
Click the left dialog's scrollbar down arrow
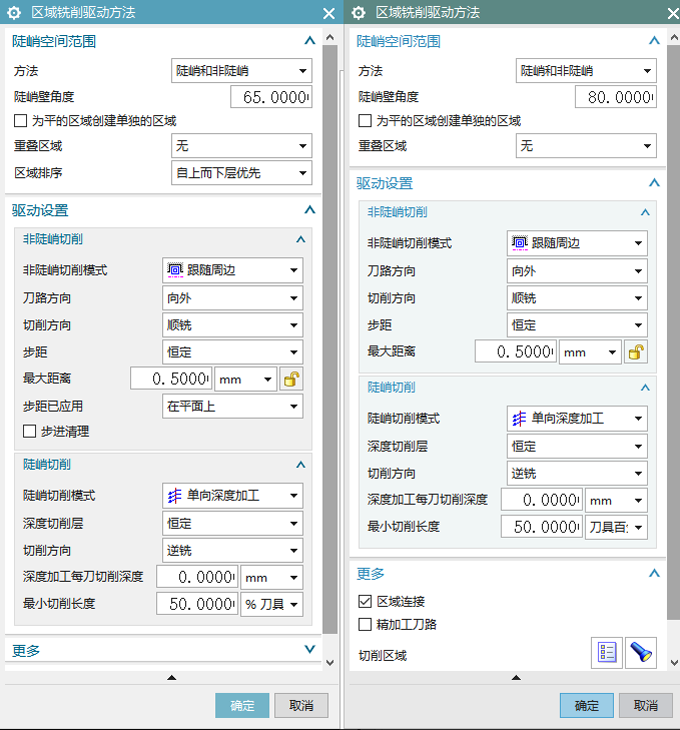coord(331,663)
